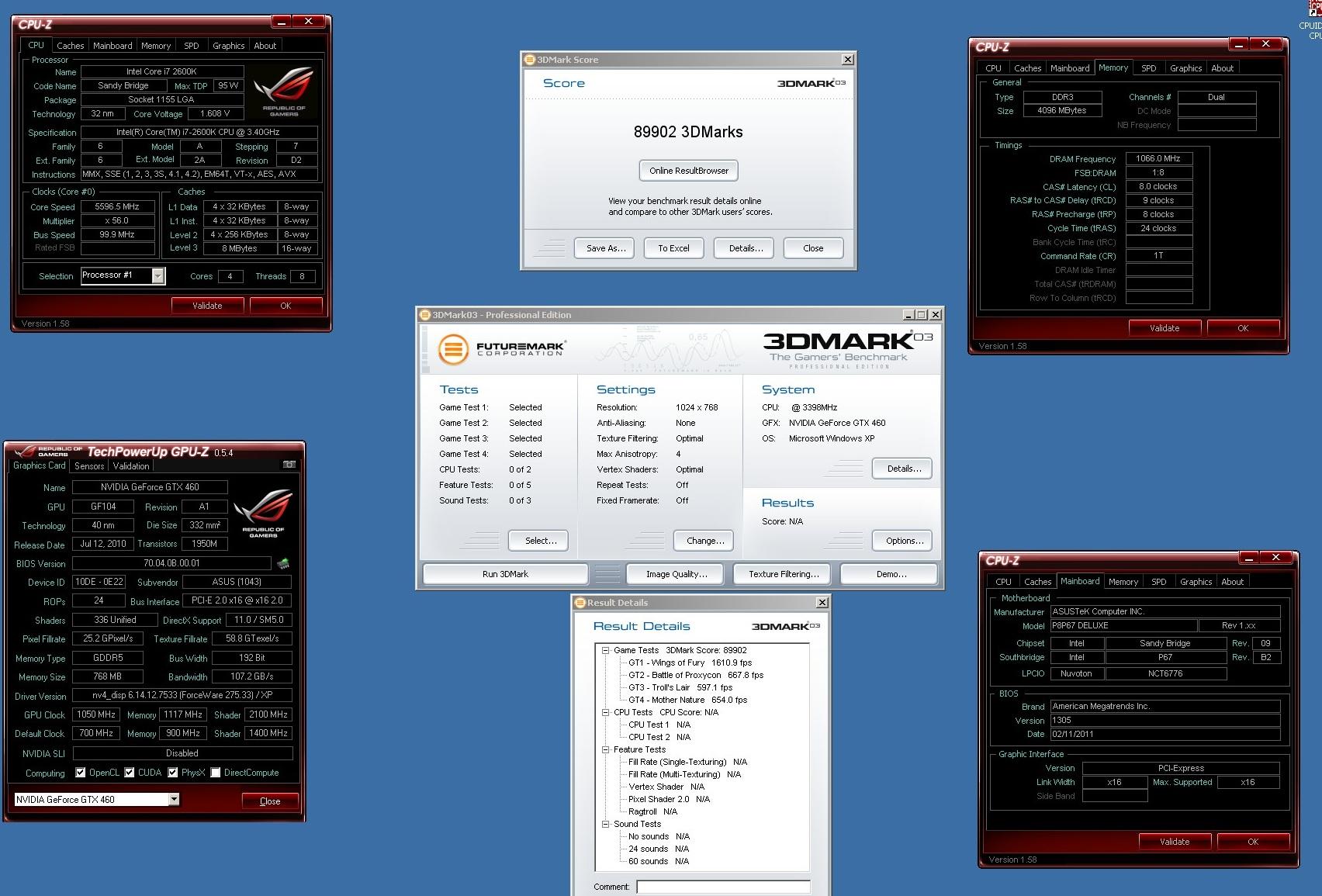The width and height of the screenshot is (1322, 896).
Task: Select GT2 - Battle of Proxycon result row
Action: (696, 675)
